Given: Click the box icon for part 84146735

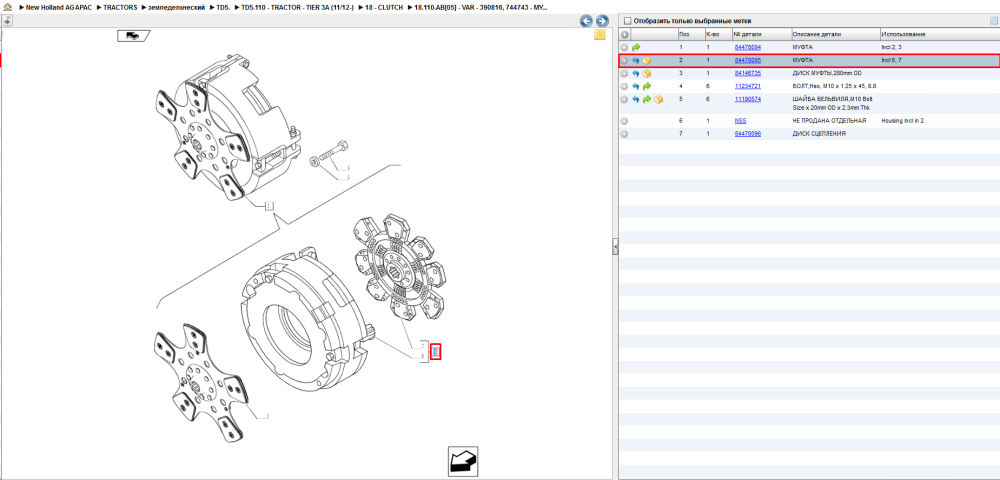Looking at the screenshot, I should [x=647, y=73].
